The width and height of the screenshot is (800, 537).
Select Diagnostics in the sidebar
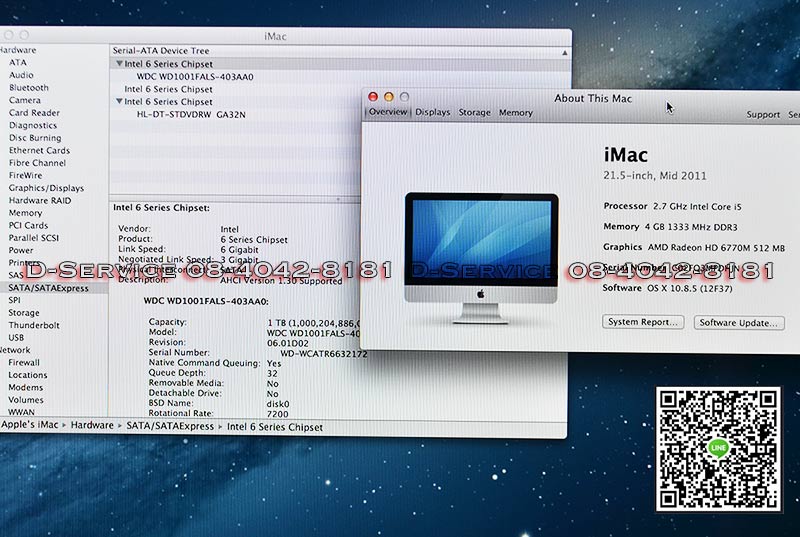33,125
